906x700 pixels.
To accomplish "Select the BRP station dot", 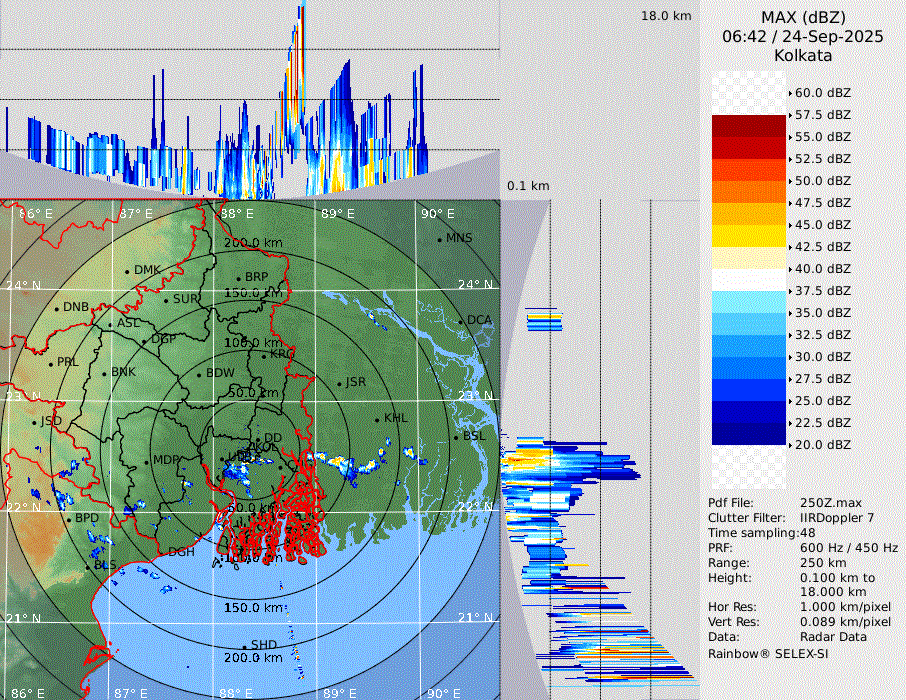I will 239,278.
